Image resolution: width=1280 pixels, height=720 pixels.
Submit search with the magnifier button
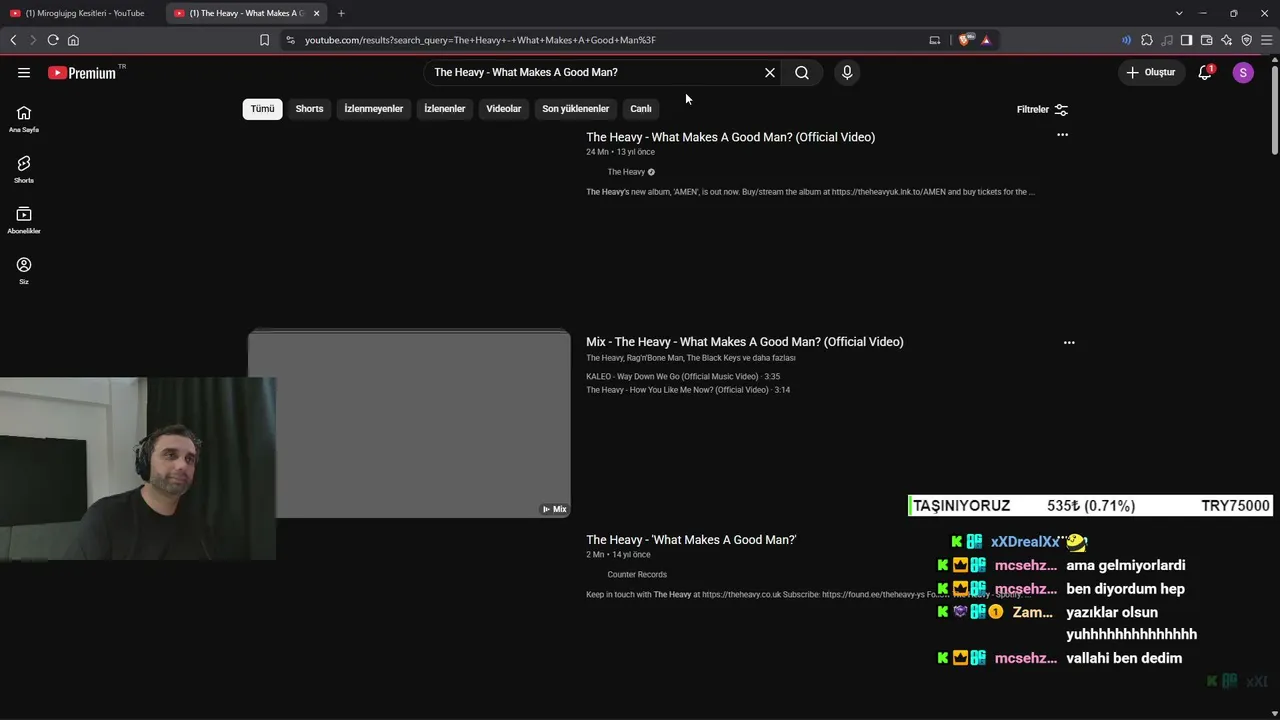(802, 73)
